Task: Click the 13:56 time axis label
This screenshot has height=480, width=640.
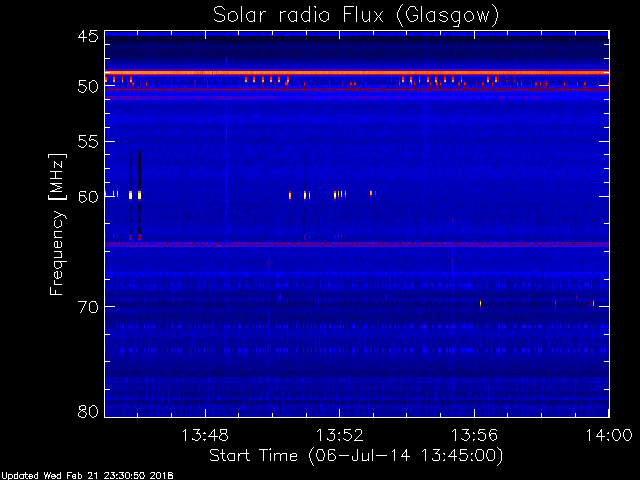Action: pyautogui.click(x=474, y=435)
